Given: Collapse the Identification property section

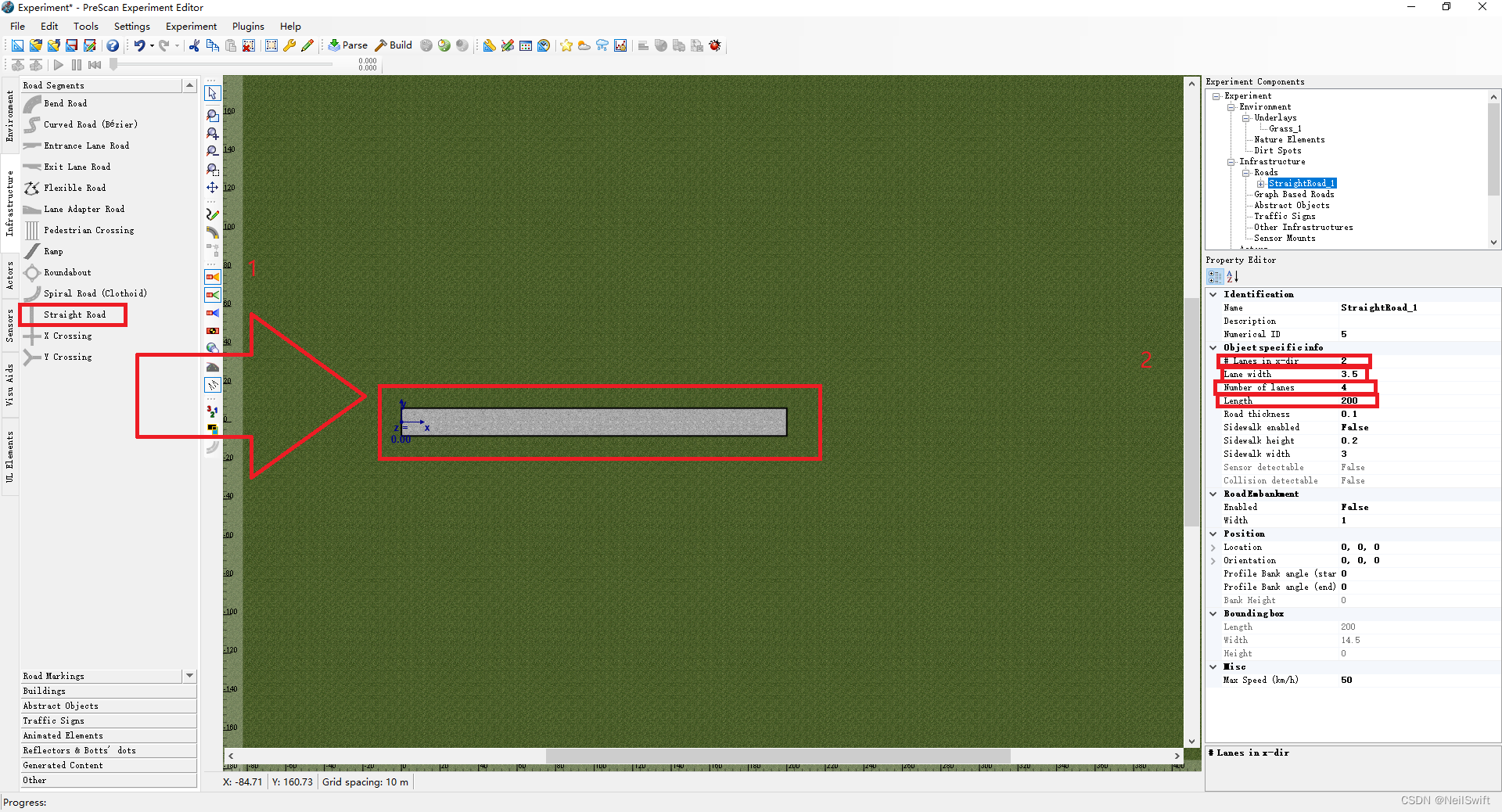Looking at the screenshot, I should tap(1213, 294).
